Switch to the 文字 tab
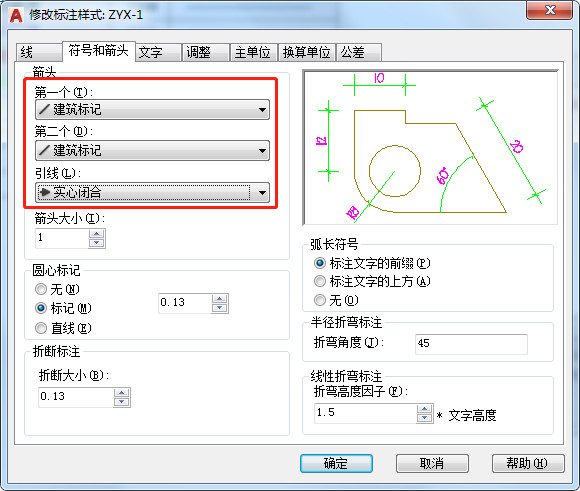Screen dimensions: 580x491 point(158,52)
